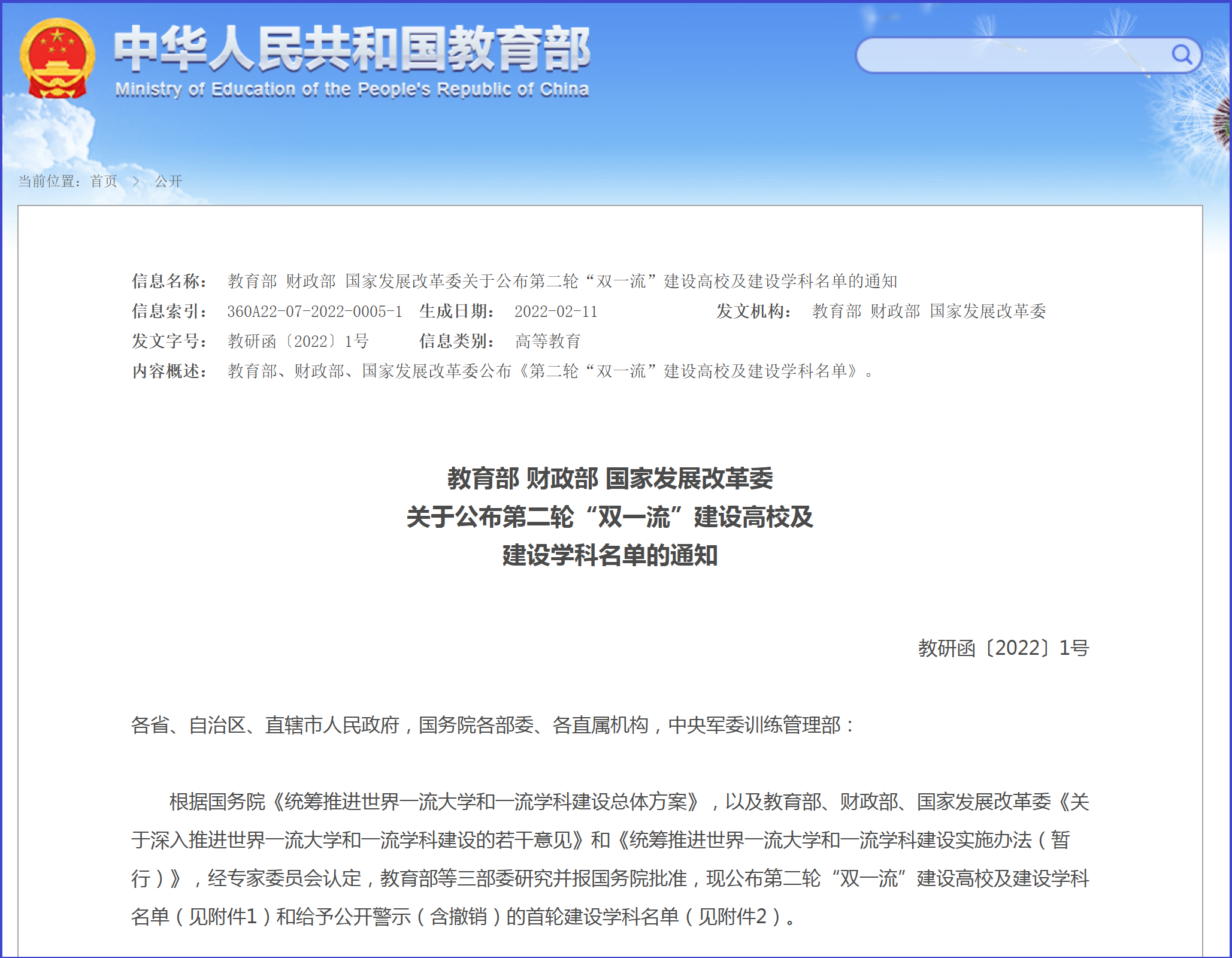Go to 首页 in the breadcrumb
The height and width of the screenshot is (958, 1232).
(104, 182)
